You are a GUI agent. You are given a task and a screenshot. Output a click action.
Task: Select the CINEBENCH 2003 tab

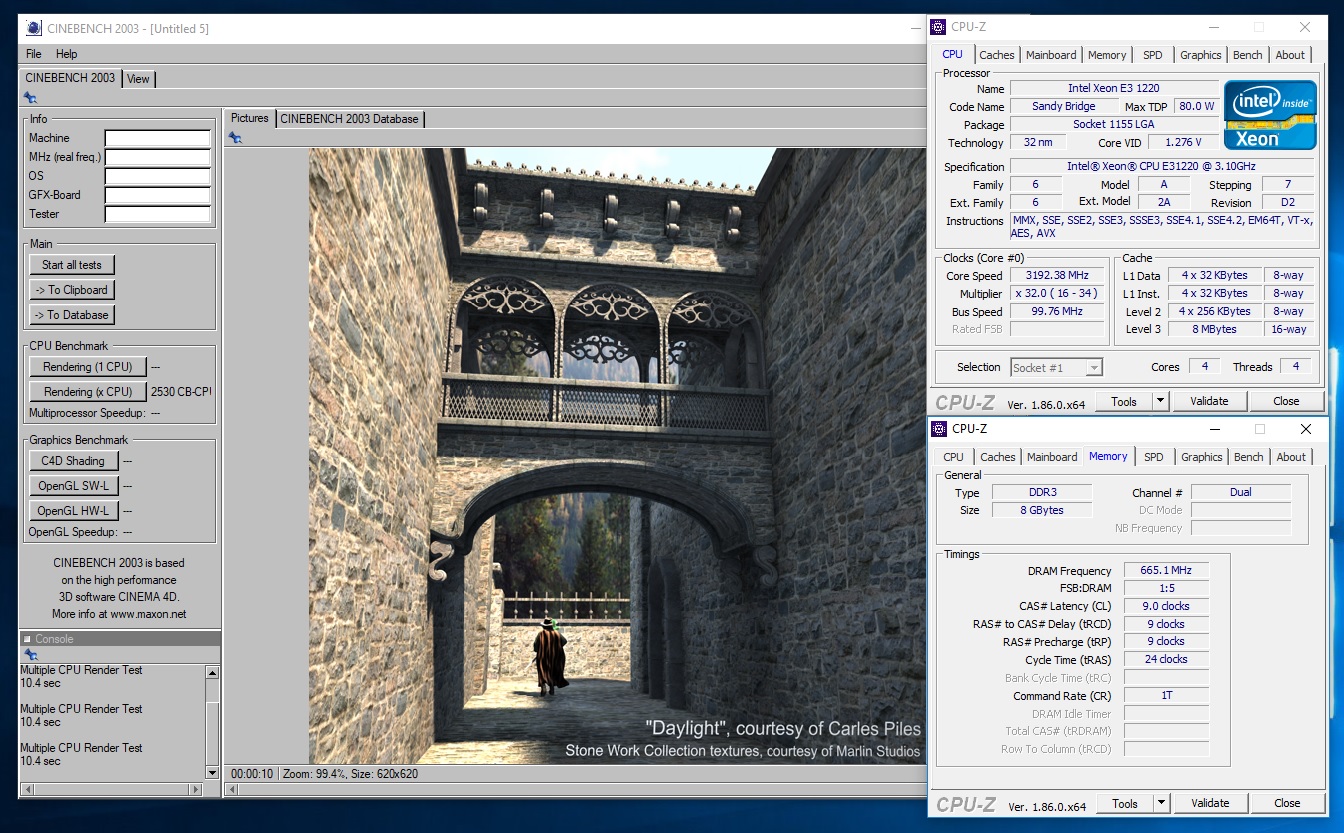(70, 78)
